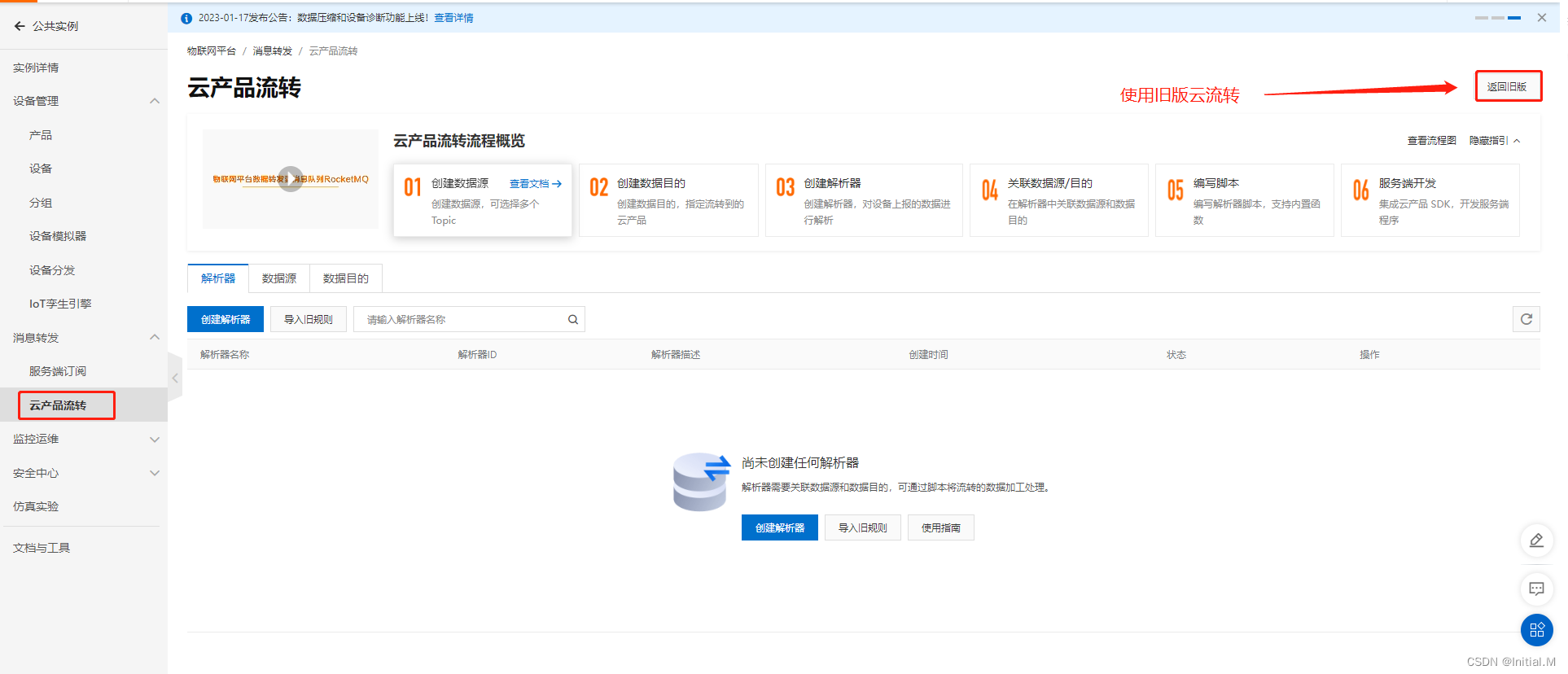Open the 使用指南 button
1568x674 pixels.
click(941, 527)
